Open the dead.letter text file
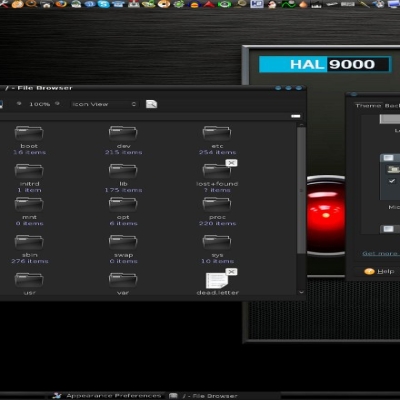400x400 pixels. point(217,281)
